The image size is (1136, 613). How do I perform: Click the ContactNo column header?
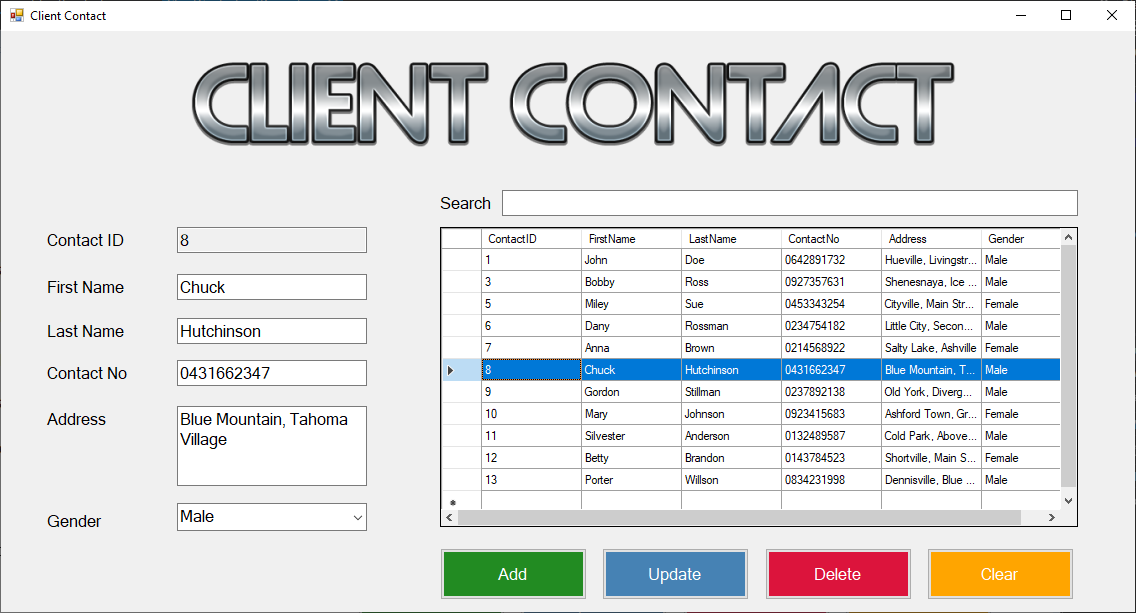coord(830,238)
